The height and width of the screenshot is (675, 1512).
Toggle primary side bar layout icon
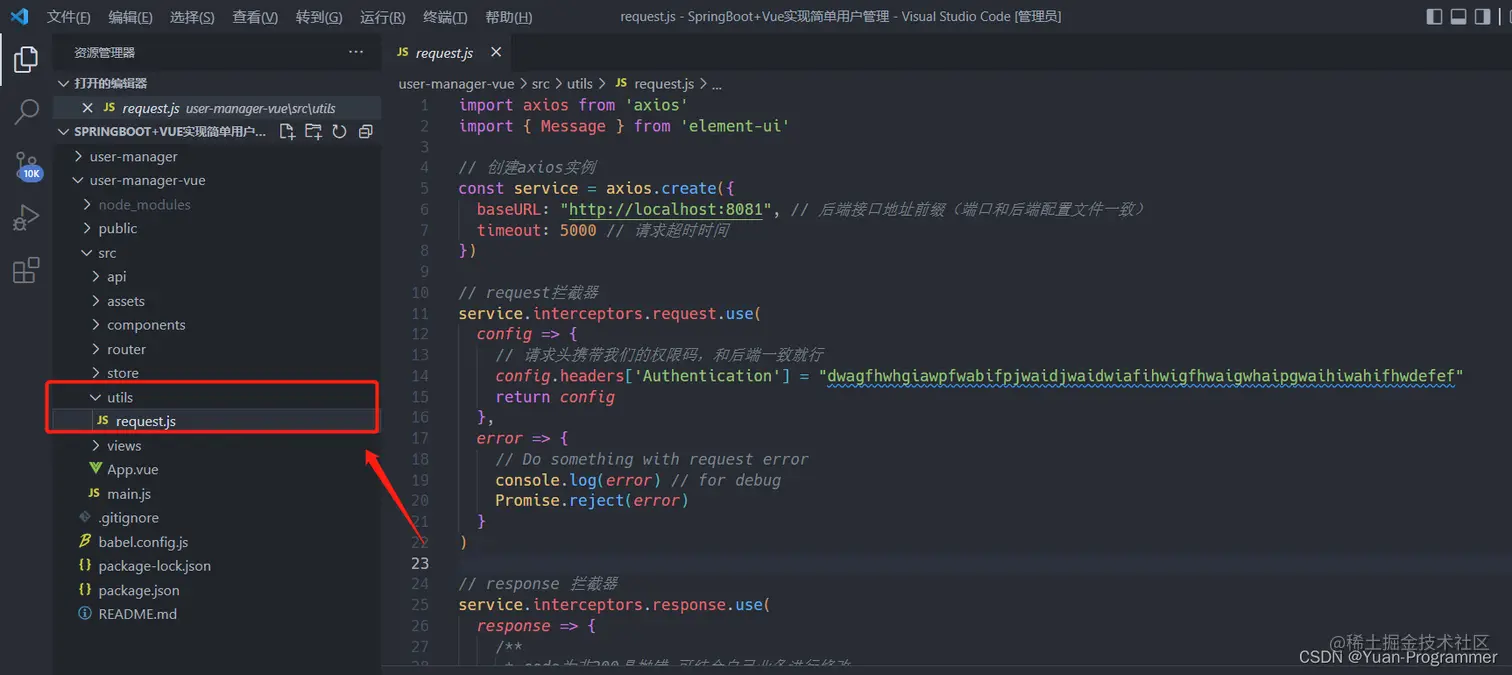1434,16
